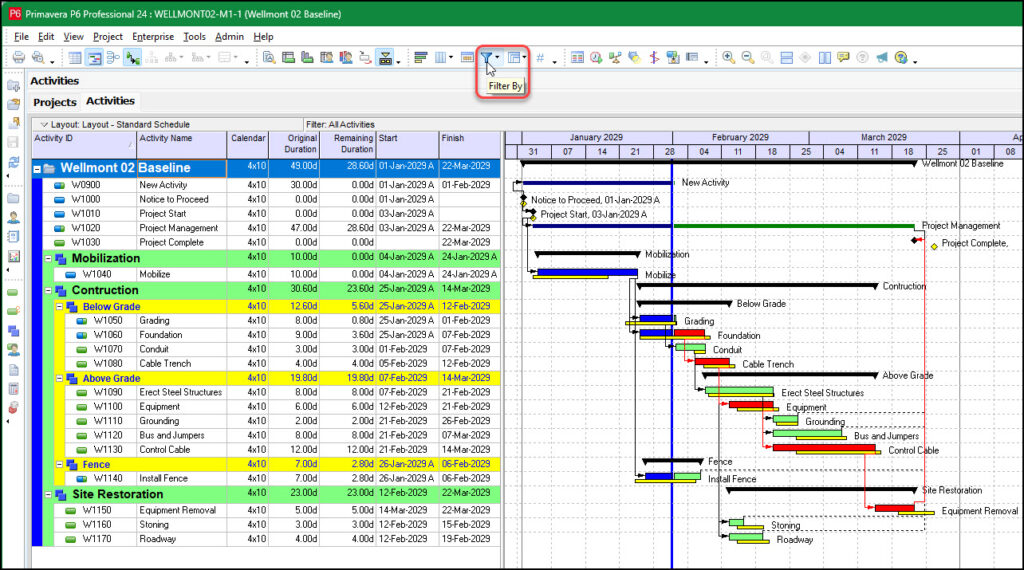Toggle the Gantt Chart view icon

point(94,58)
